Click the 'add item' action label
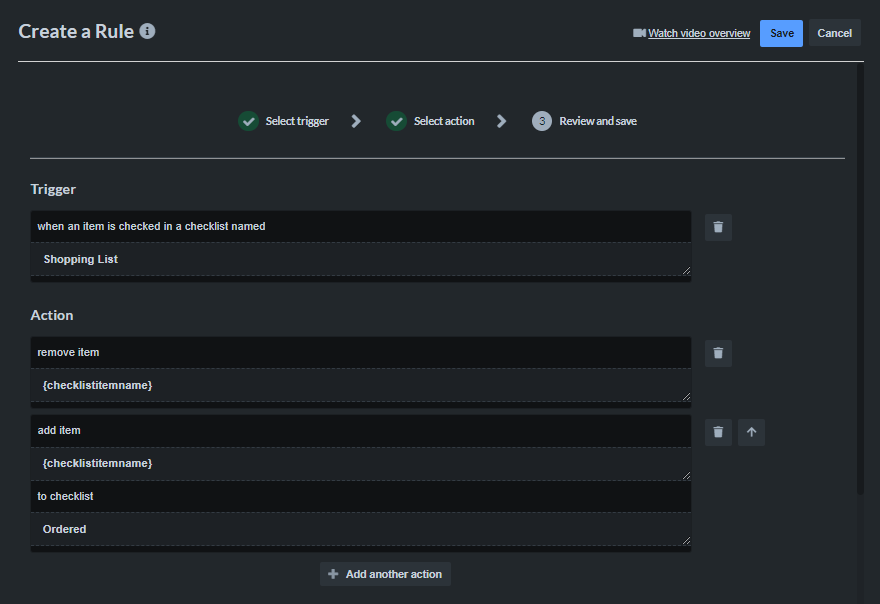The image size is (880, 604). (59, 431)
